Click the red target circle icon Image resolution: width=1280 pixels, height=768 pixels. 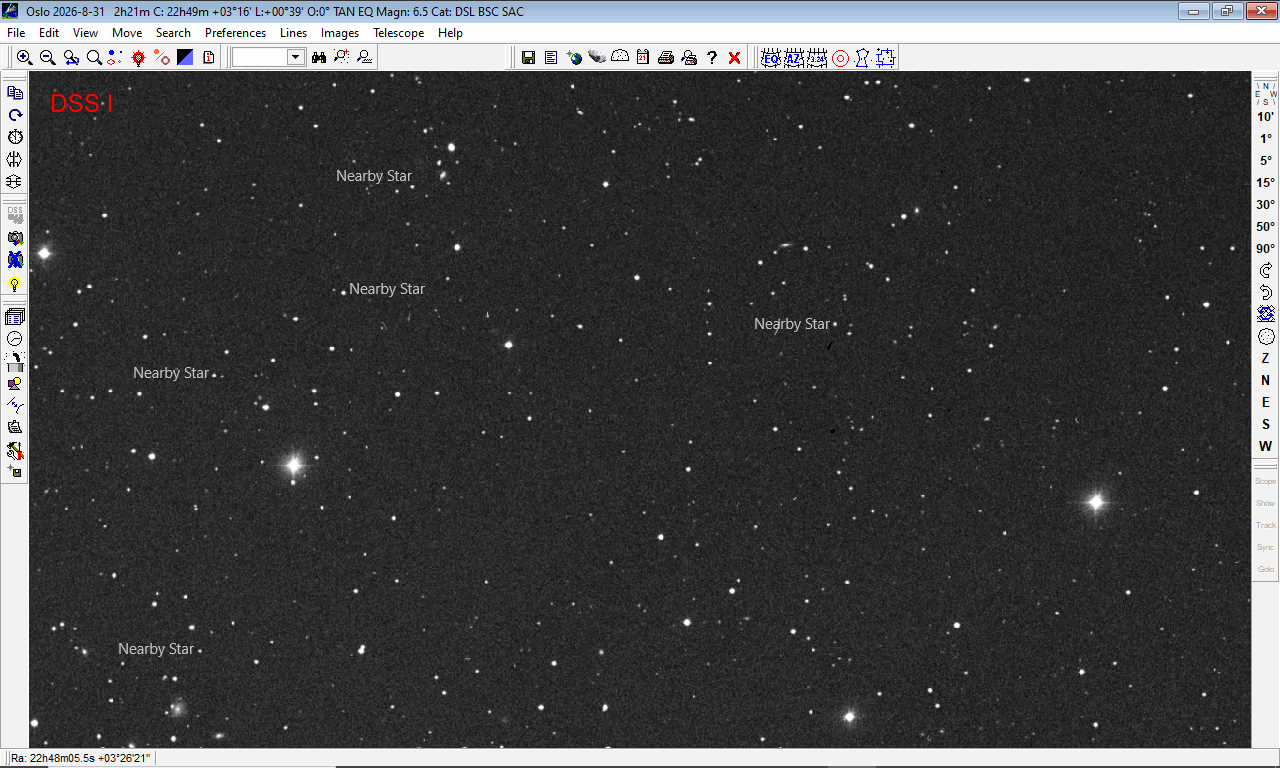tap(840, 58)
